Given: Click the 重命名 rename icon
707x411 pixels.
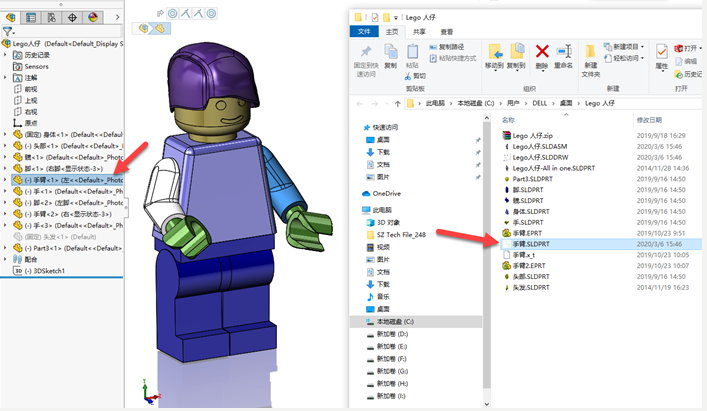Looking at the screenshot, I should pos(564,51).
